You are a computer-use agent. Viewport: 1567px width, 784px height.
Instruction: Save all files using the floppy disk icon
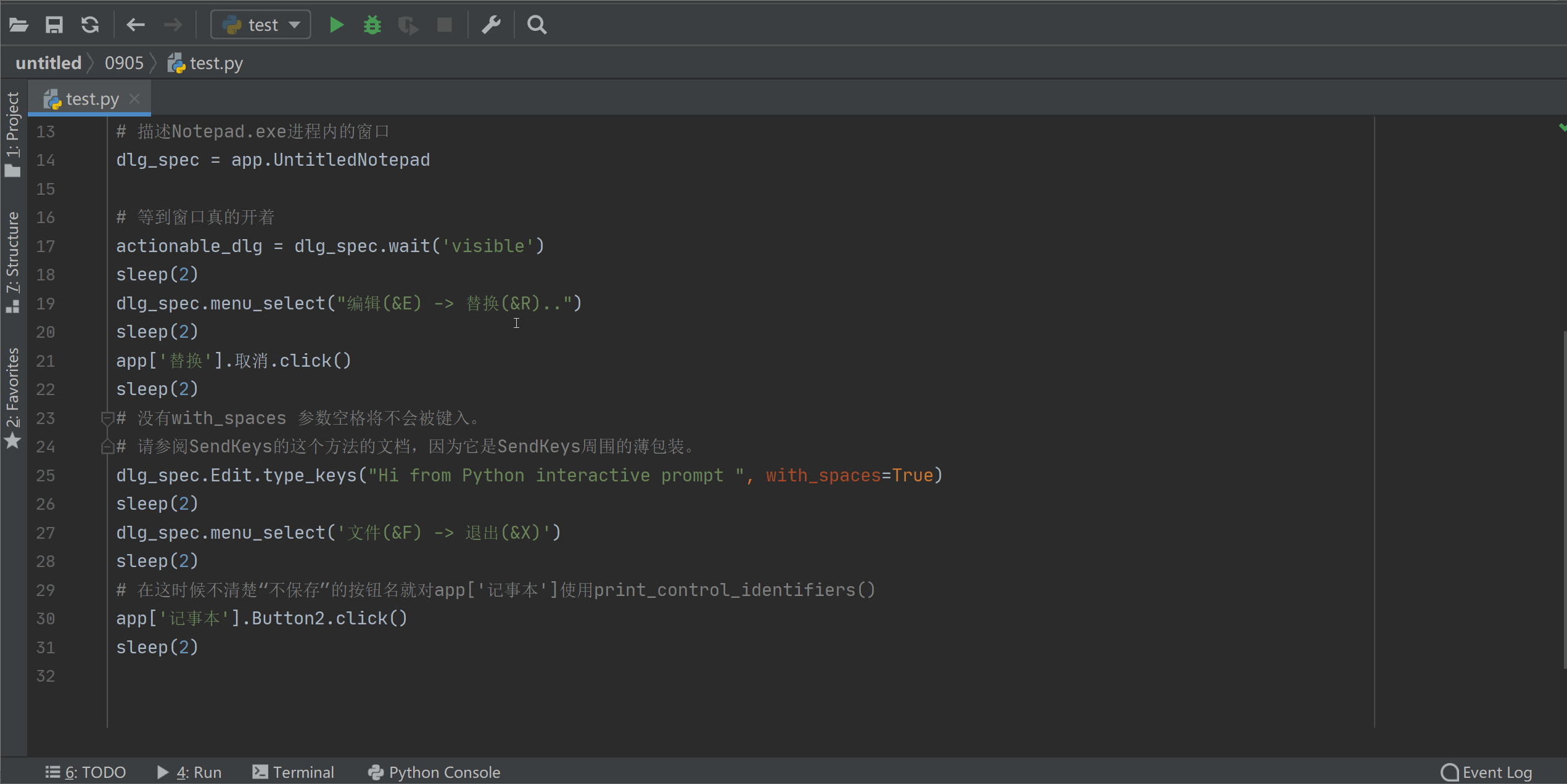point(54,25)
